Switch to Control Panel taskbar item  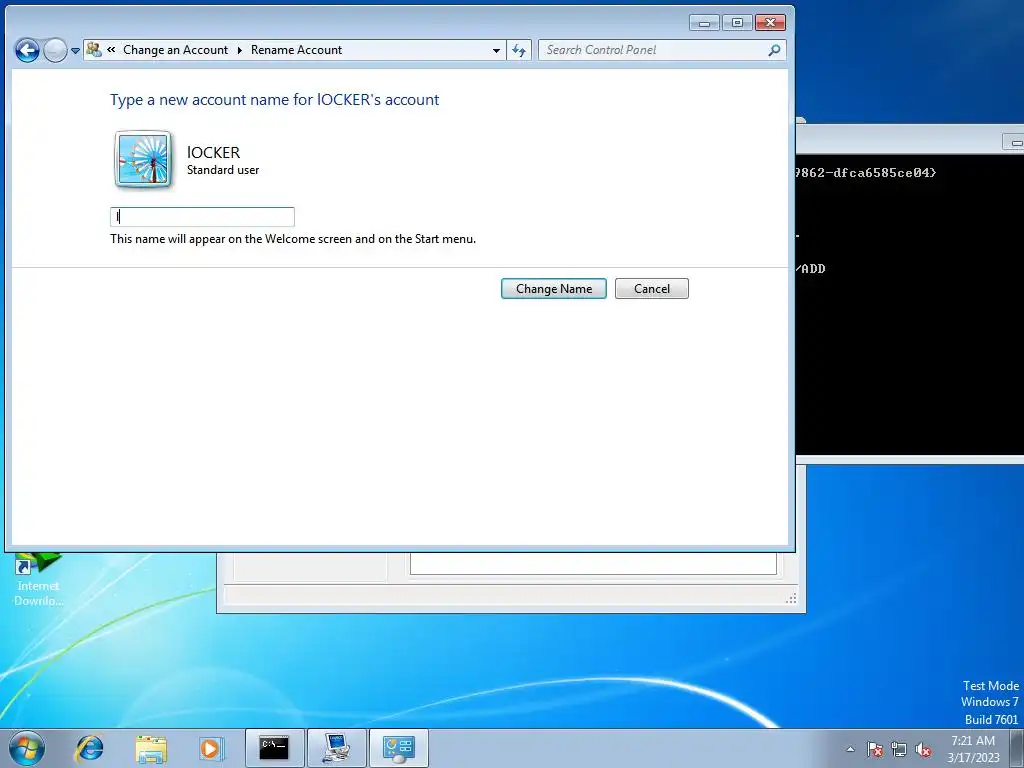point(399,748)
